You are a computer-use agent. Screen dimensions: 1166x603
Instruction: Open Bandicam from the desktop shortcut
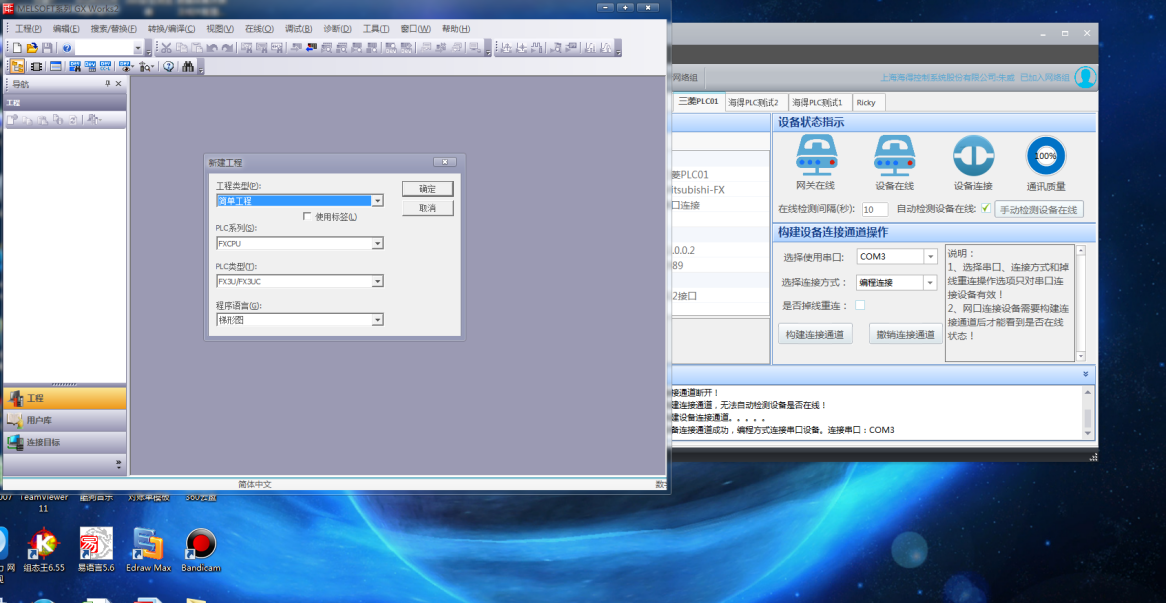(201, 545)
